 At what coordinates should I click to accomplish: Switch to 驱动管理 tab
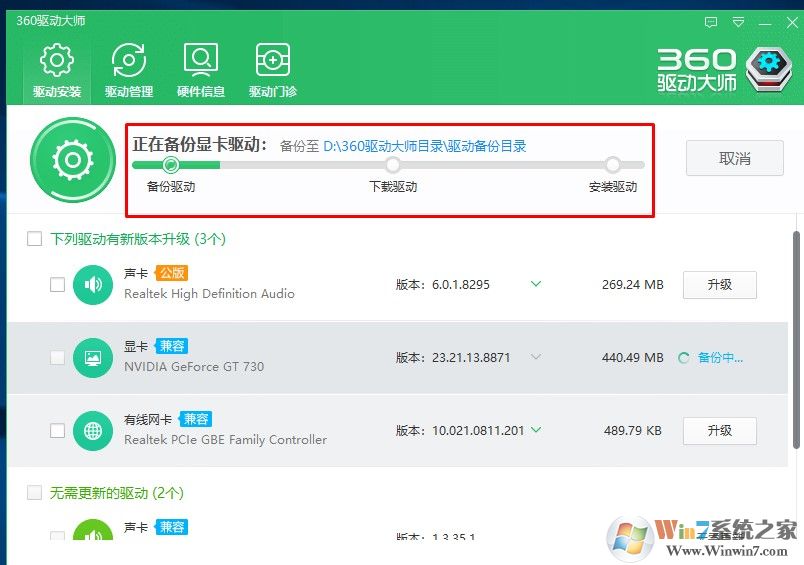pos(129,71)
